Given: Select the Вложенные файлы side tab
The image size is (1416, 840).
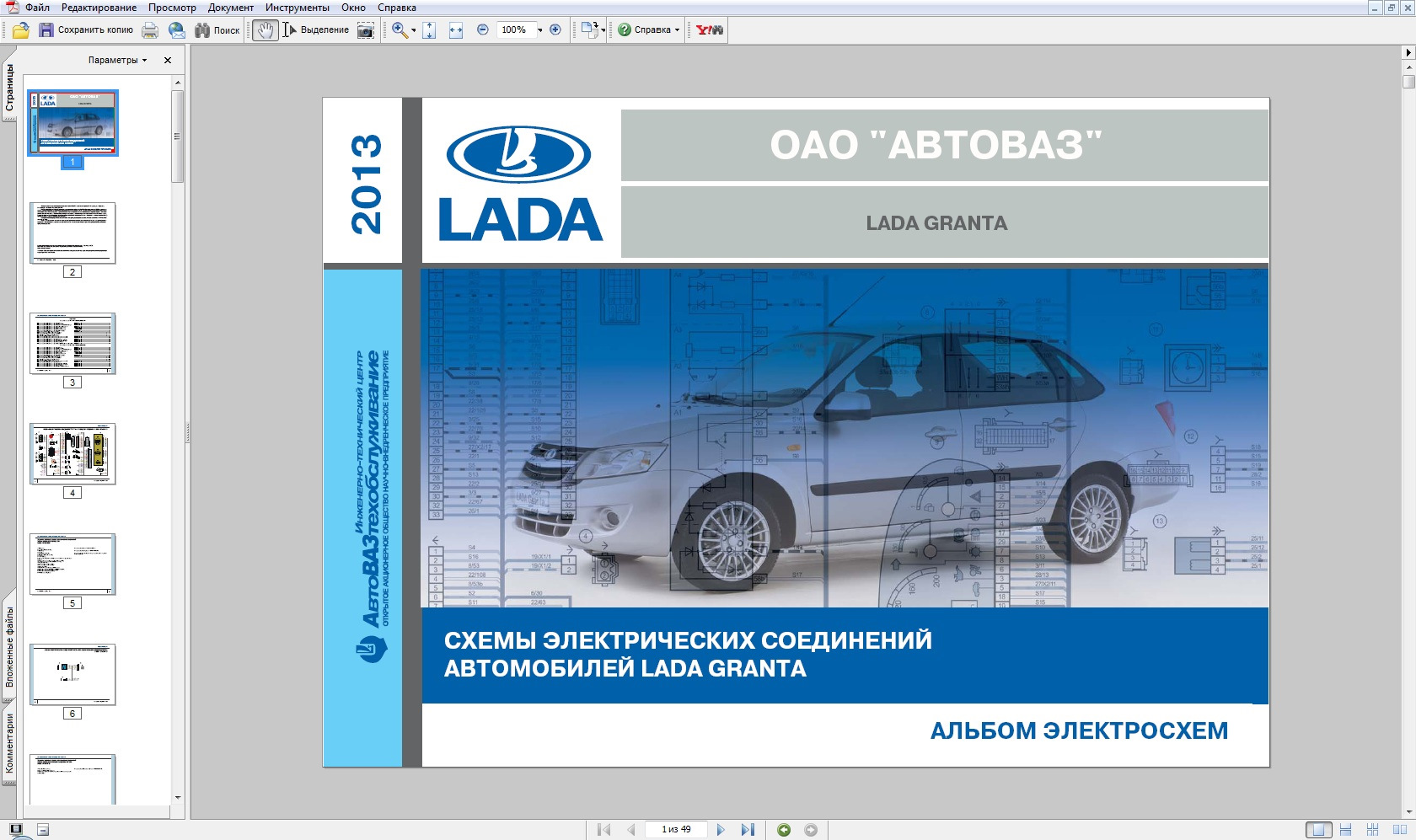Looking at the screenshot, I should tap(9, 646).
